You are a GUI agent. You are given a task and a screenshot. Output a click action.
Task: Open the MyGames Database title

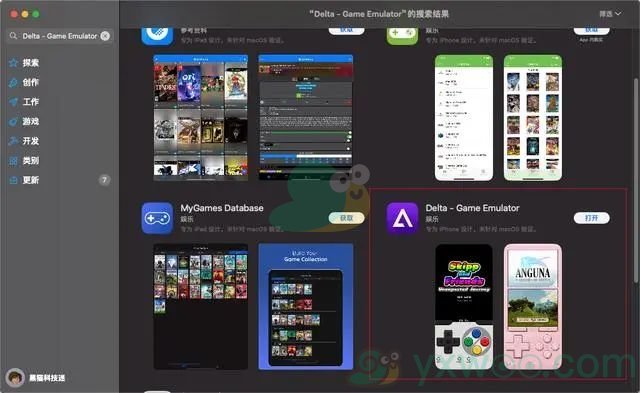click(x=222, y=208)
